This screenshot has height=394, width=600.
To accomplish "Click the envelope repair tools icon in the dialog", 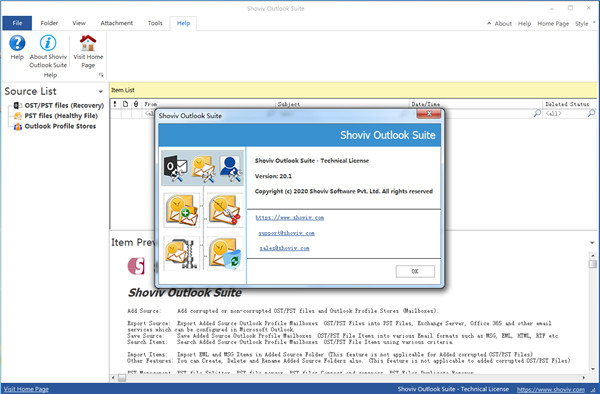I will (203, 168).
